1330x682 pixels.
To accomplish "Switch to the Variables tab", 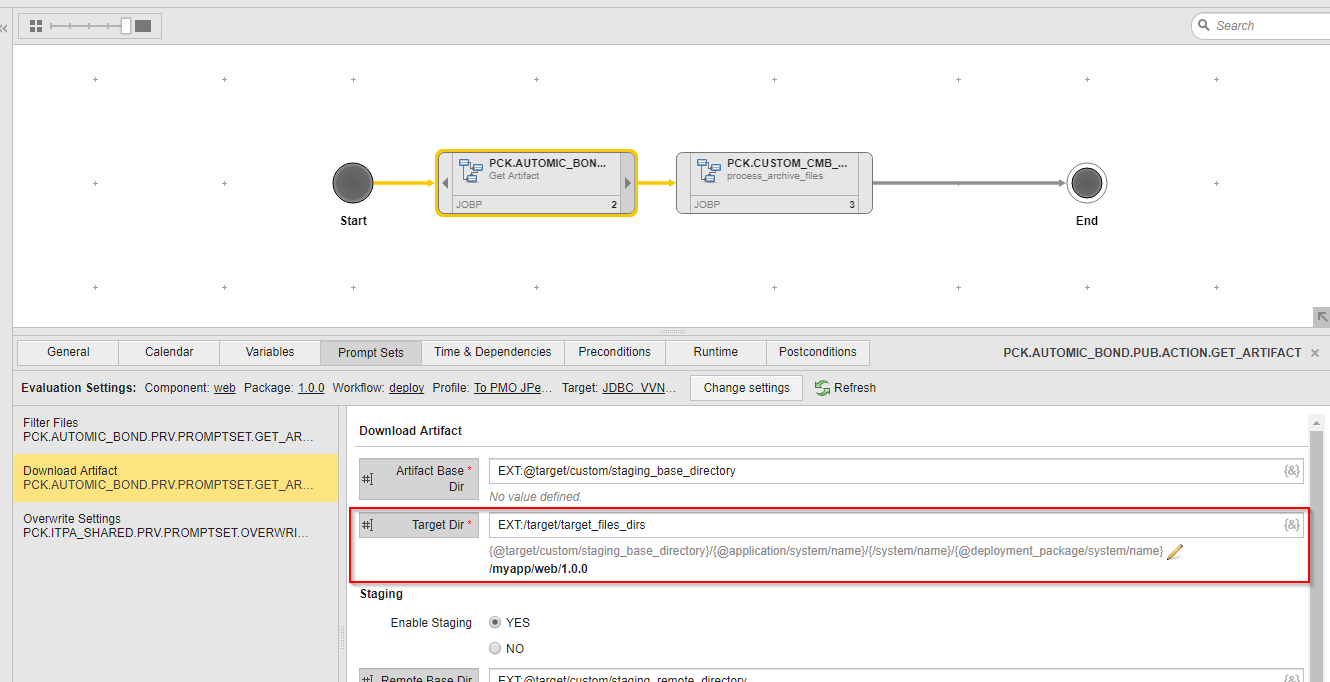I will coord(270,352).
